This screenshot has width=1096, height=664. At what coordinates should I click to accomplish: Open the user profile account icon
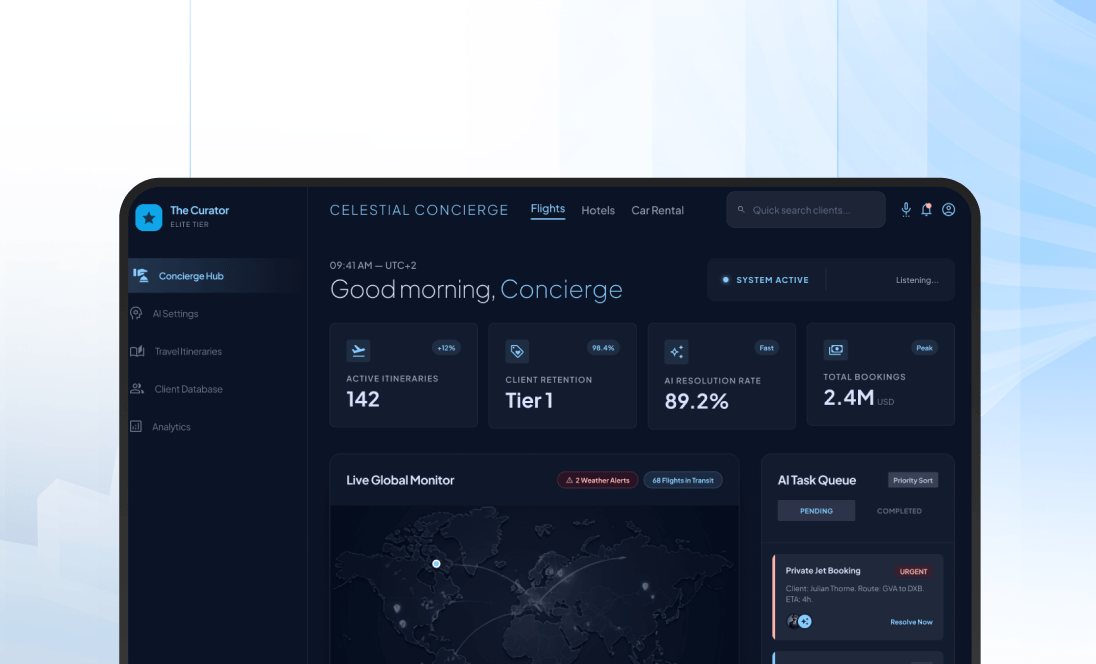[949, 209]
